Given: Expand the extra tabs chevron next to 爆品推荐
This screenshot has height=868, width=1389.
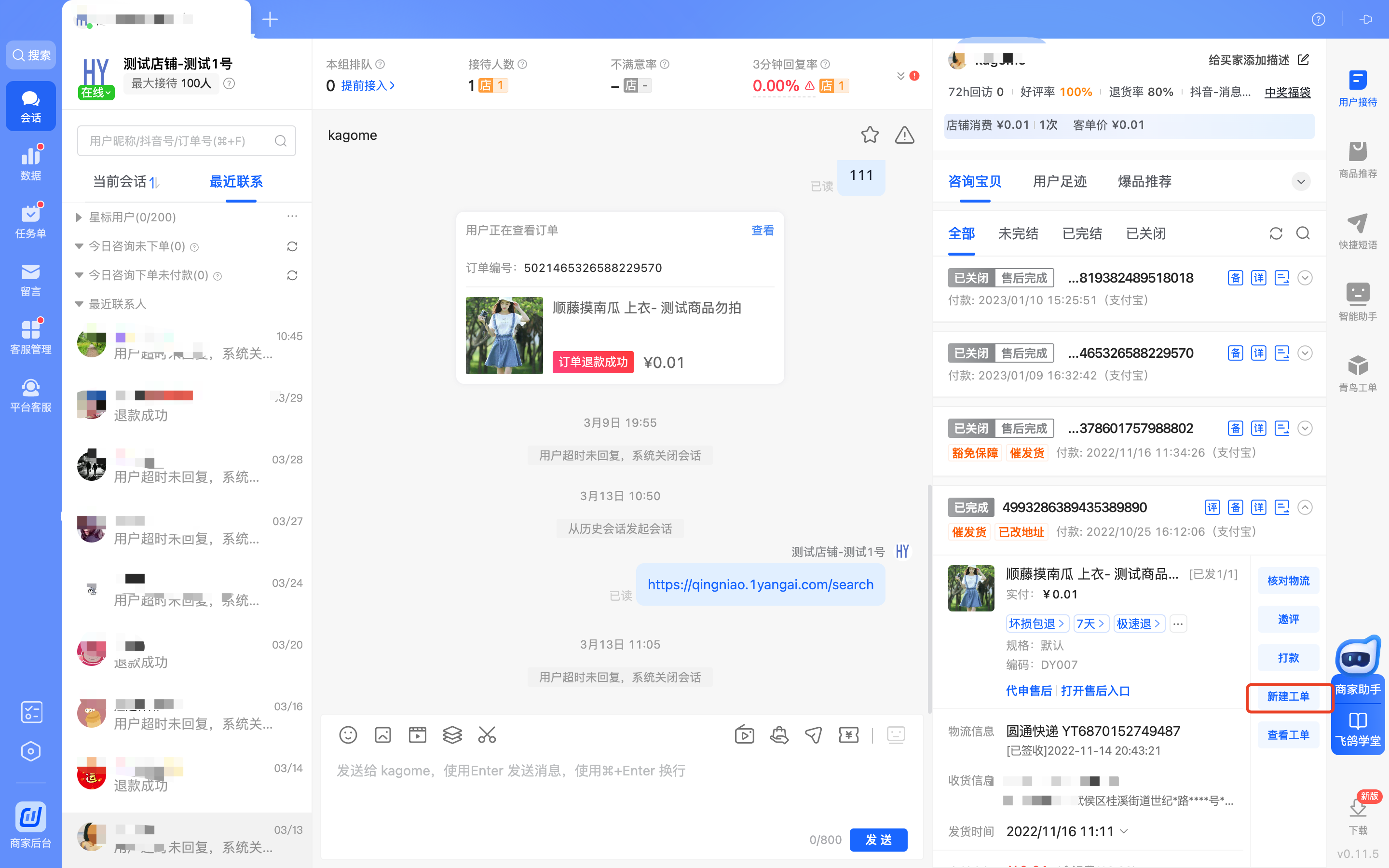Looking at the screenshot, I should (1301, 182).
